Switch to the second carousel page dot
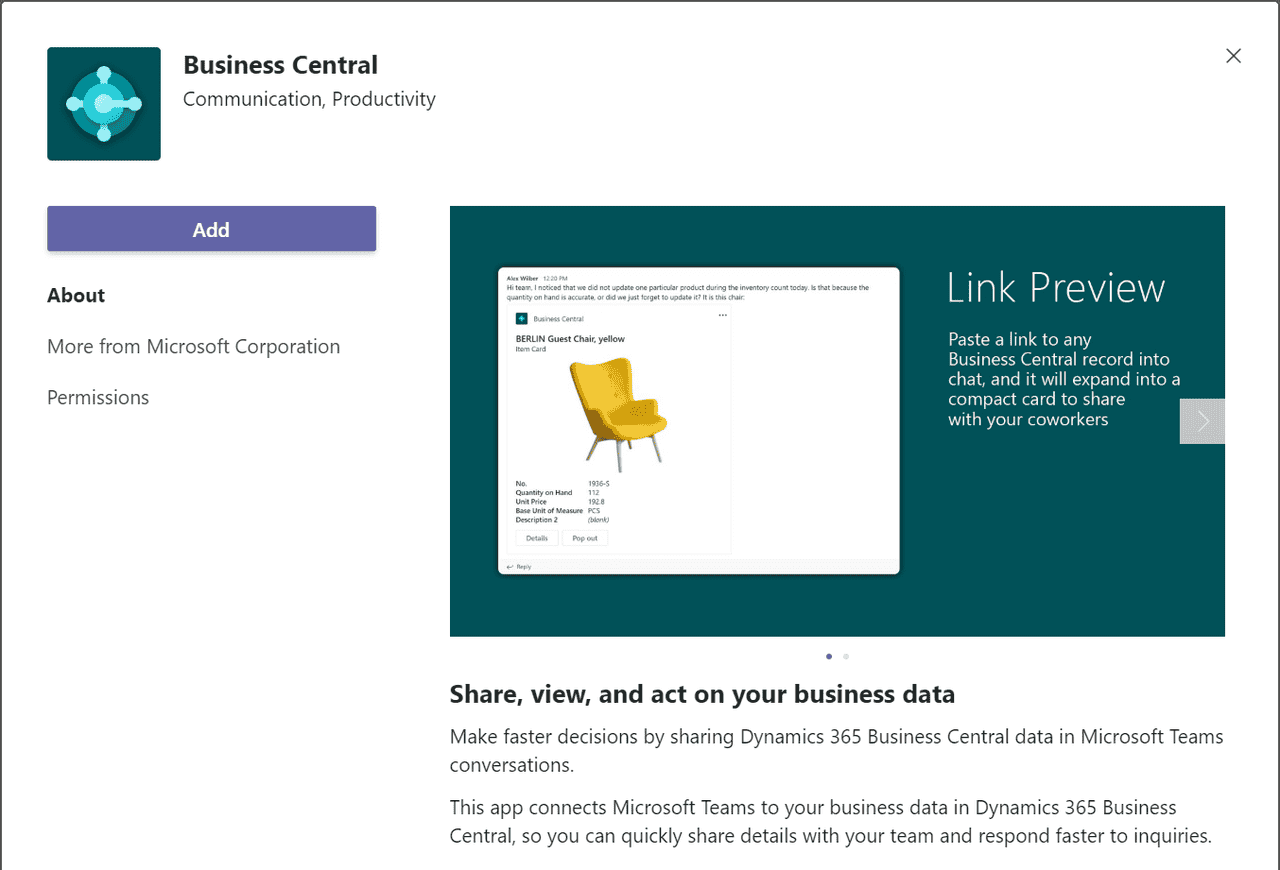The image size is (1280, 870). [x=846, y=657]
